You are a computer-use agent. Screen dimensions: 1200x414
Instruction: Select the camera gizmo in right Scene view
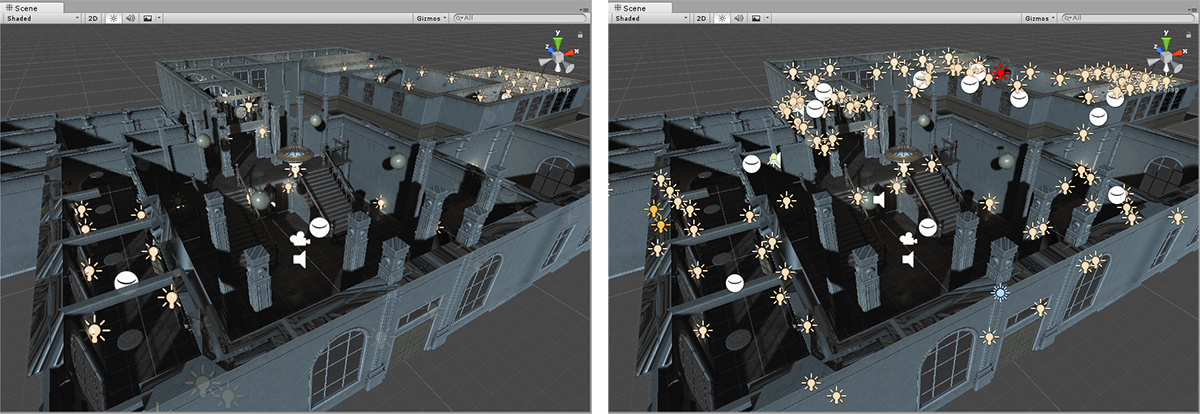click(x=907, y=238)
